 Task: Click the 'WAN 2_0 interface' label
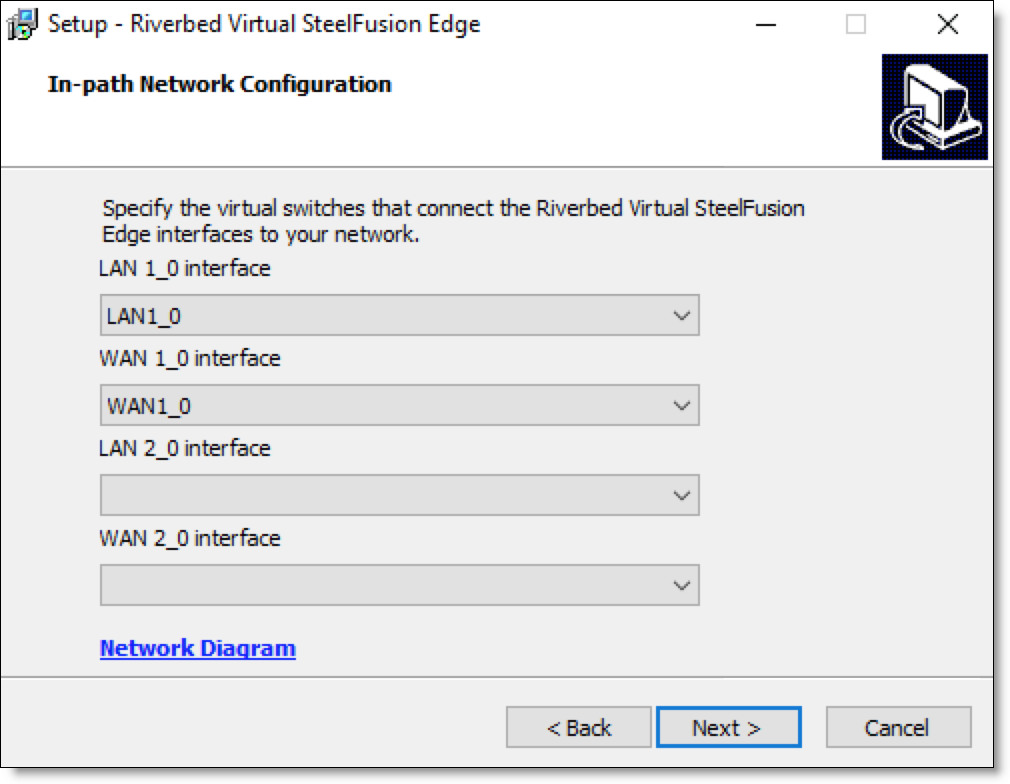(190, 538)
